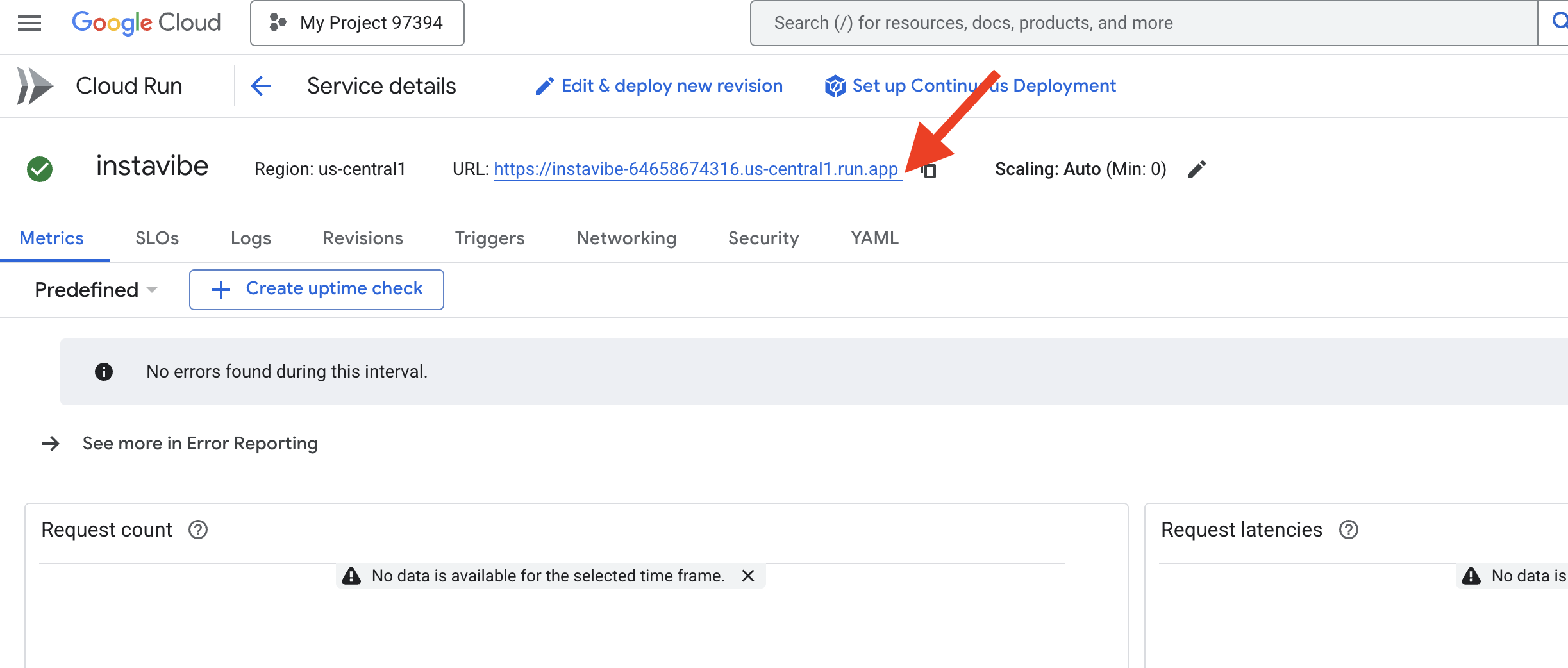Switch to the Logs tab
Image resolution: width=1568 pixels, height=668 pixels.
pos(251,238)
